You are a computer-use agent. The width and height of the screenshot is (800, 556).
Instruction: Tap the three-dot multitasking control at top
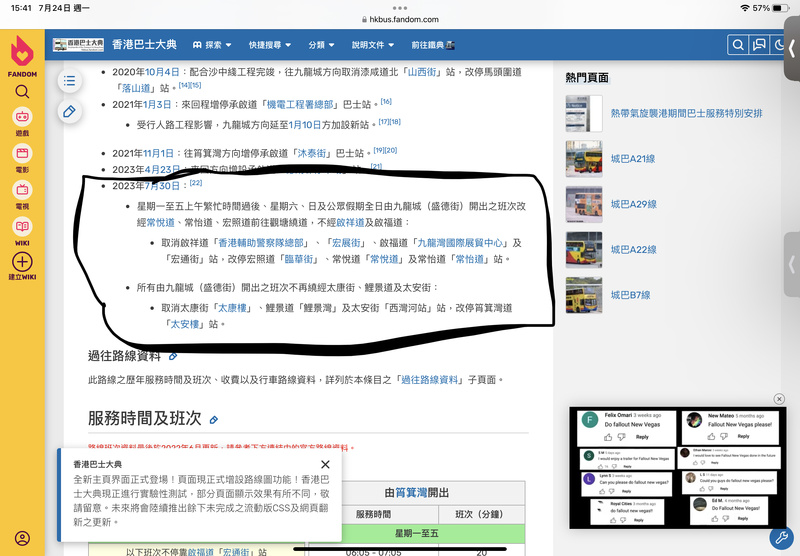coord(400,8)
